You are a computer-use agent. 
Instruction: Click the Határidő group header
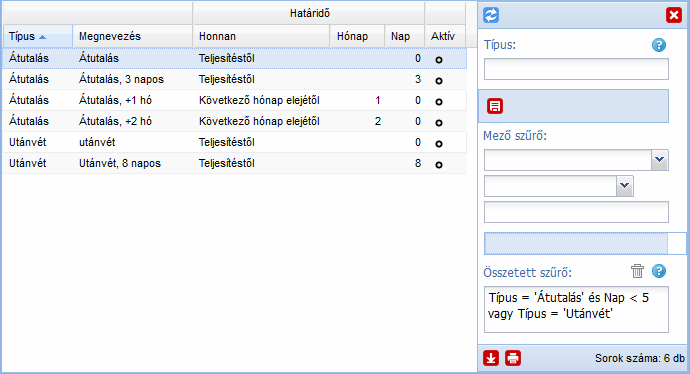[309, 13]
